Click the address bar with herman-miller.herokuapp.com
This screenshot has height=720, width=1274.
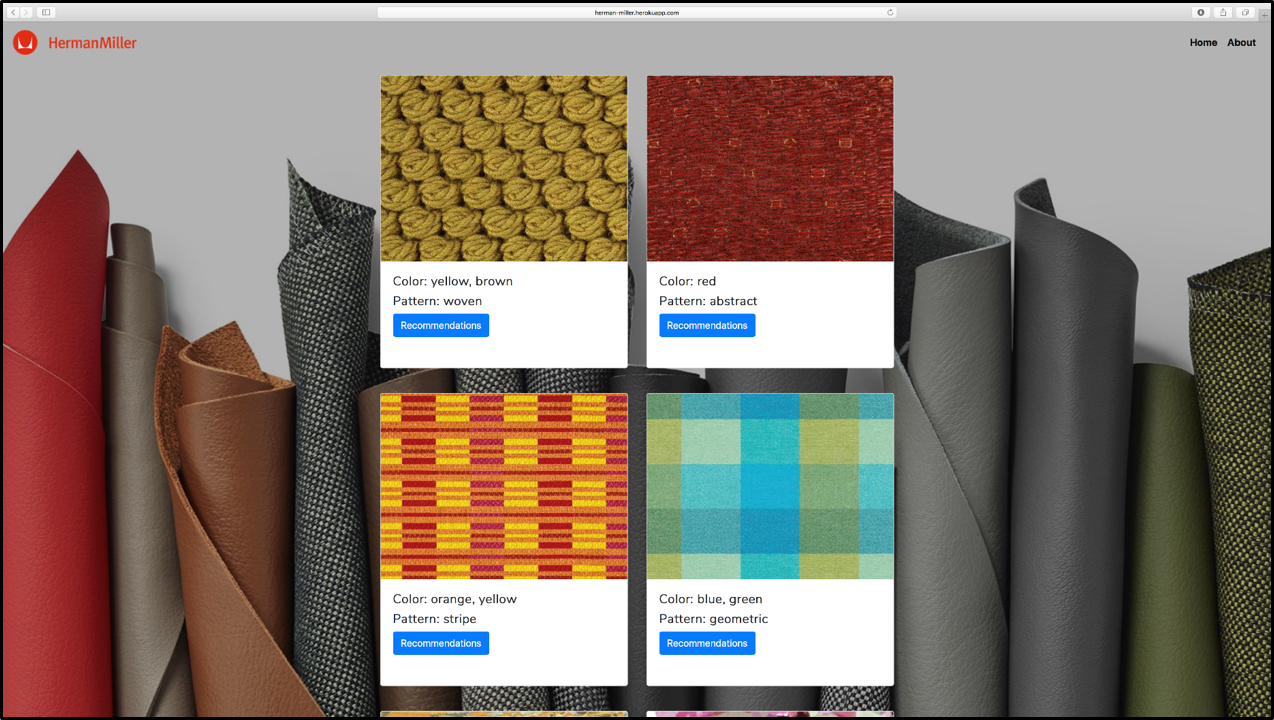(637, 12)
